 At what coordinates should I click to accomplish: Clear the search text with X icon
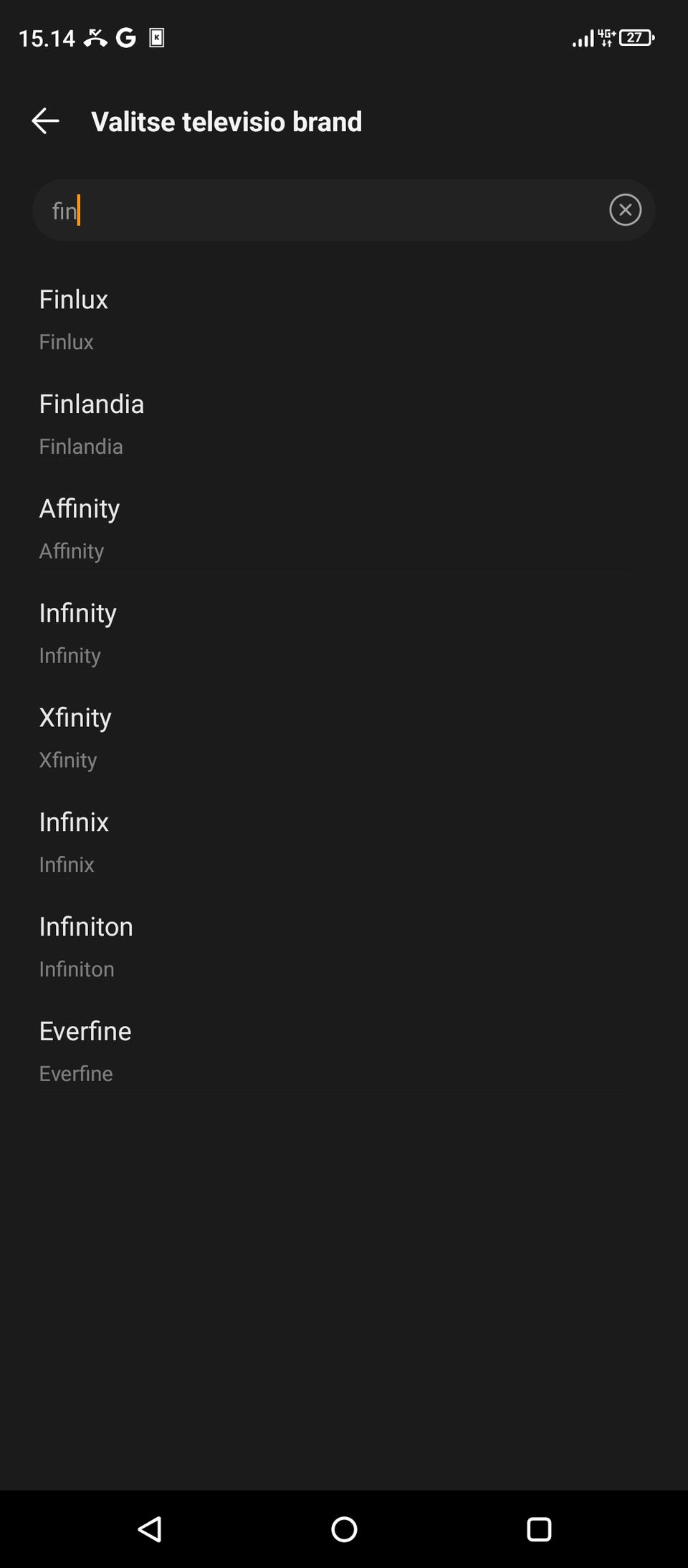[625, 210]
